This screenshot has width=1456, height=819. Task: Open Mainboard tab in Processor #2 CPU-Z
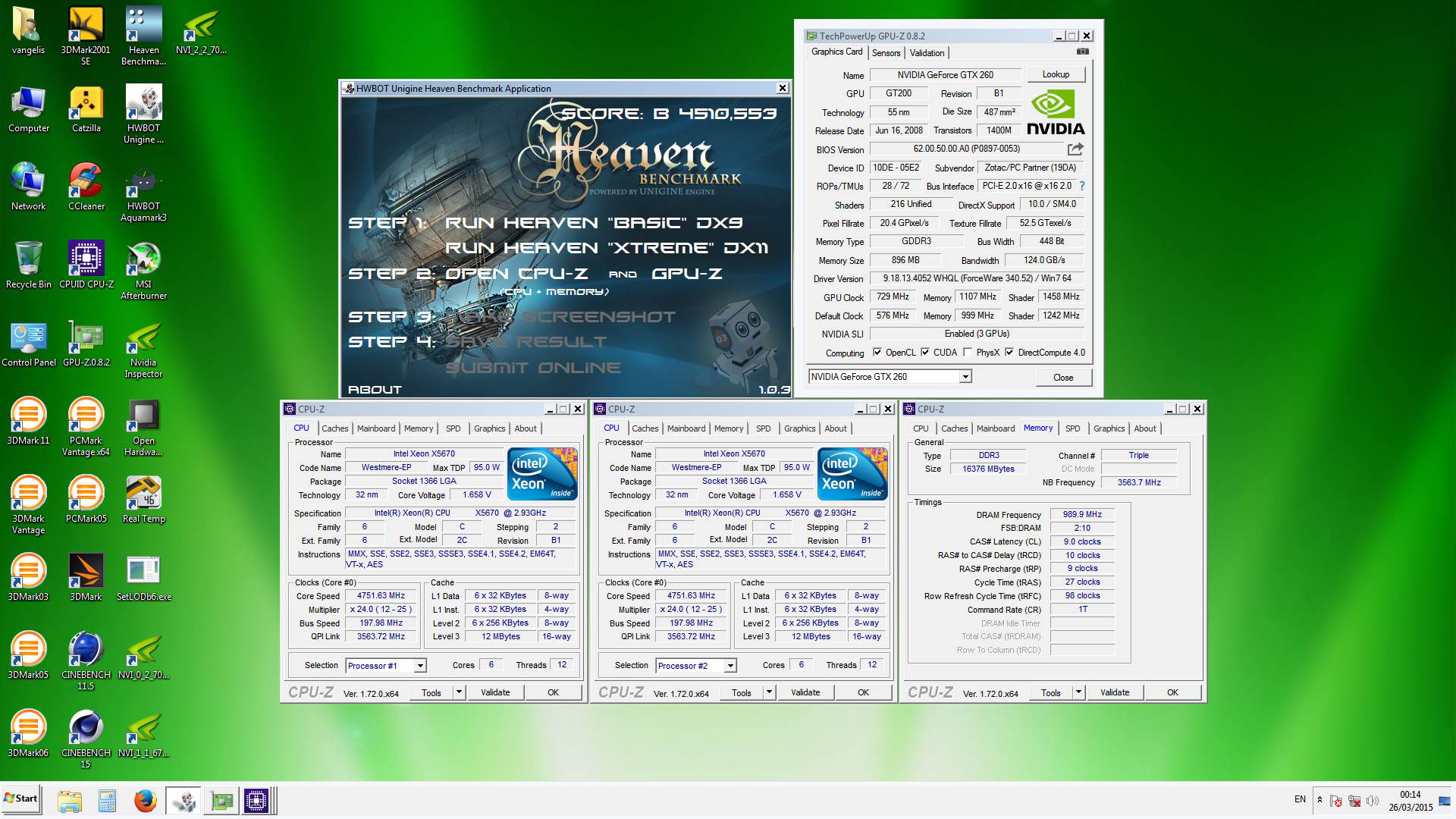click(x=686, y=428)
